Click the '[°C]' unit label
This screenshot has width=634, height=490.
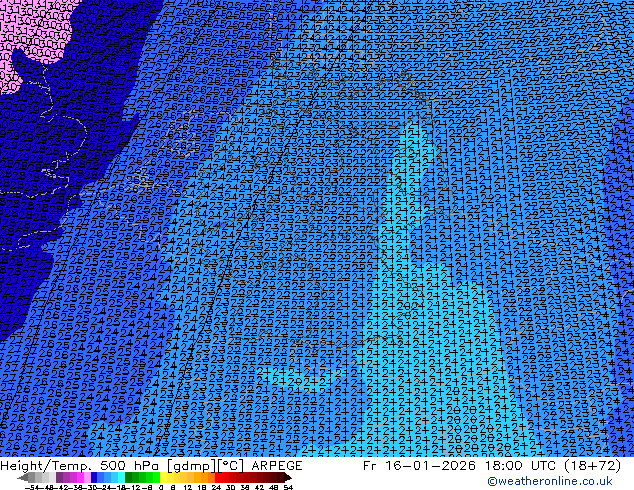[x=231, y=466]
